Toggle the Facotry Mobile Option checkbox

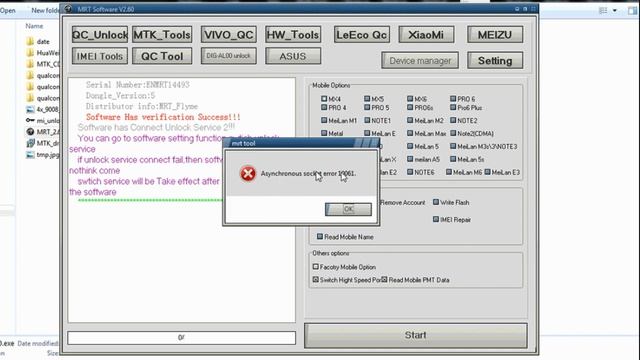(316, 267)
